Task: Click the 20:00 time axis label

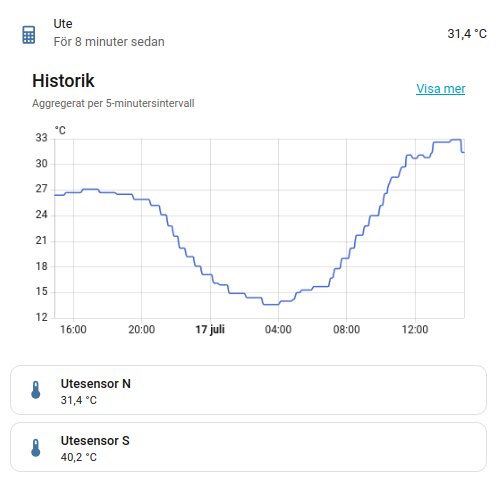Action: [141, 329]
